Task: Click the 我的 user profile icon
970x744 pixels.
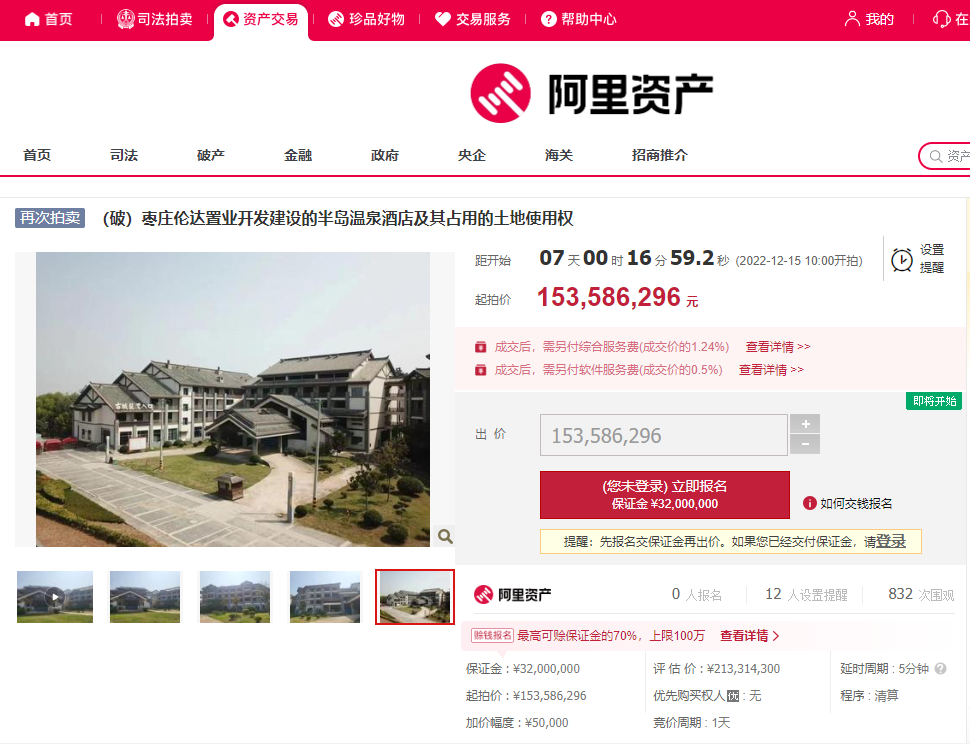Action: (852, 19)
